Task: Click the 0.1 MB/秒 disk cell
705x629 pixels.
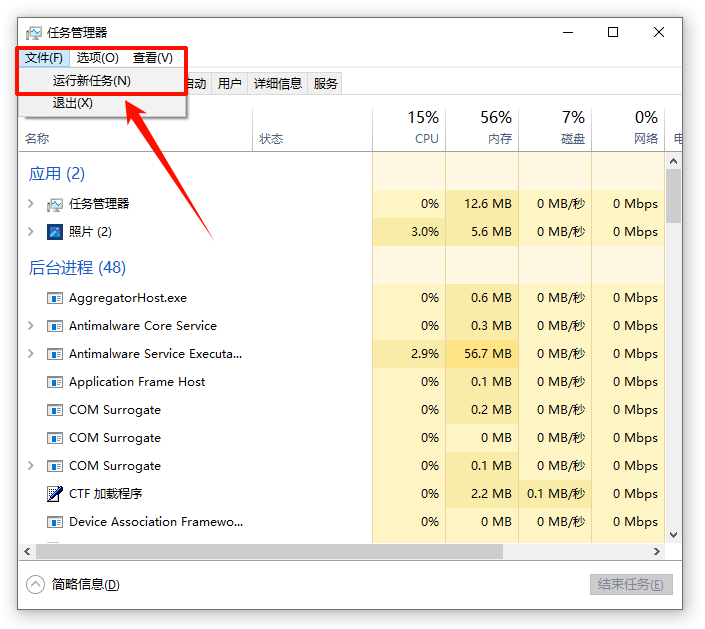Action: (x=556, y=494)
